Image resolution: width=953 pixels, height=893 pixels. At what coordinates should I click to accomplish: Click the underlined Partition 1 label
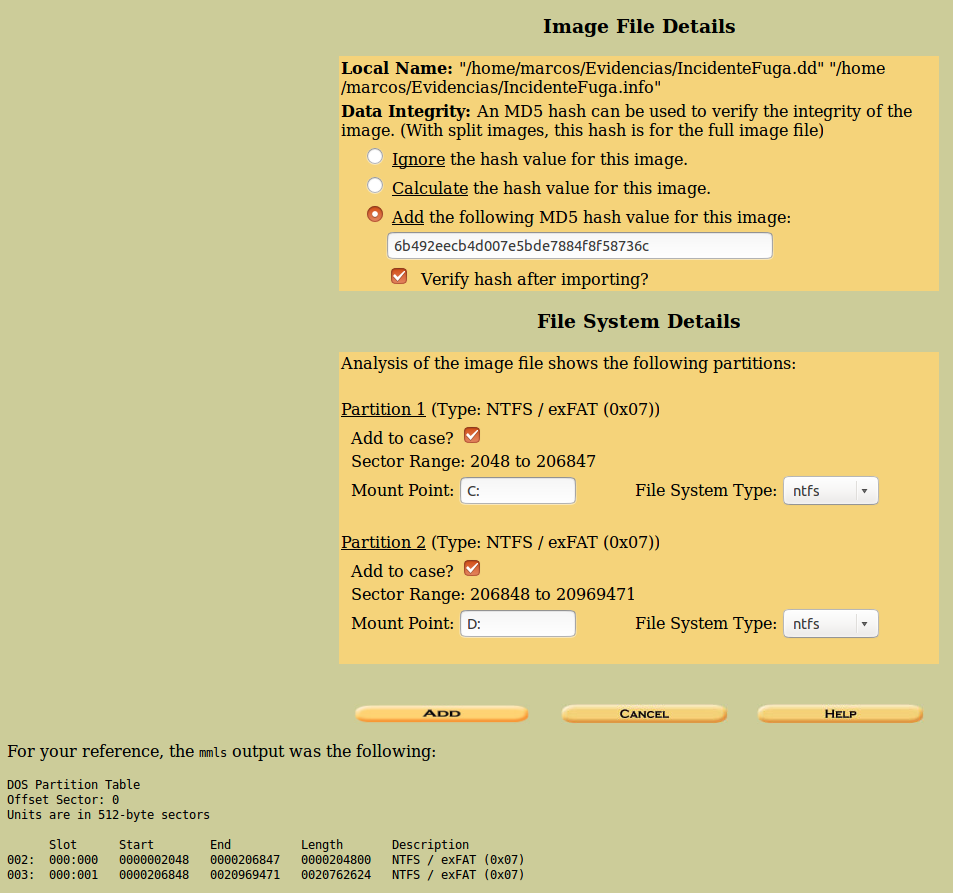click(x=383, y=409)
